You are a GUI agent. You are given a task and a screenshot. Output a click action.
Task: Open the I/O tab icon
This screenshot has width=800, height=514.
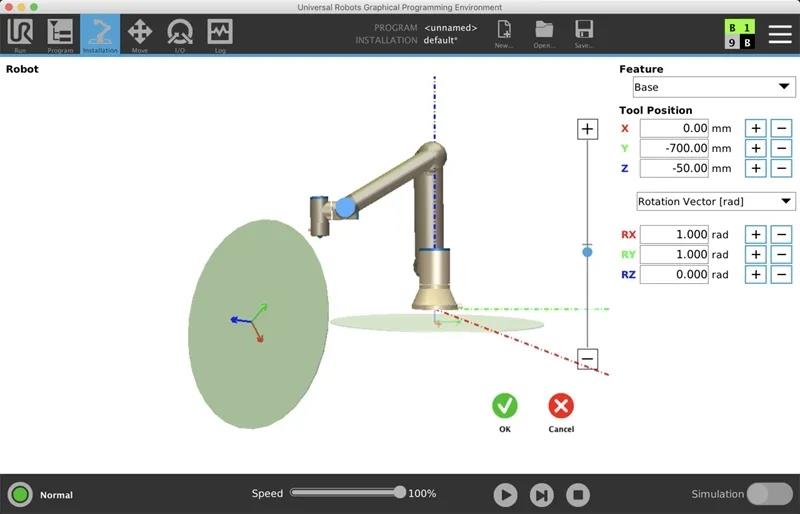[180, 34]
